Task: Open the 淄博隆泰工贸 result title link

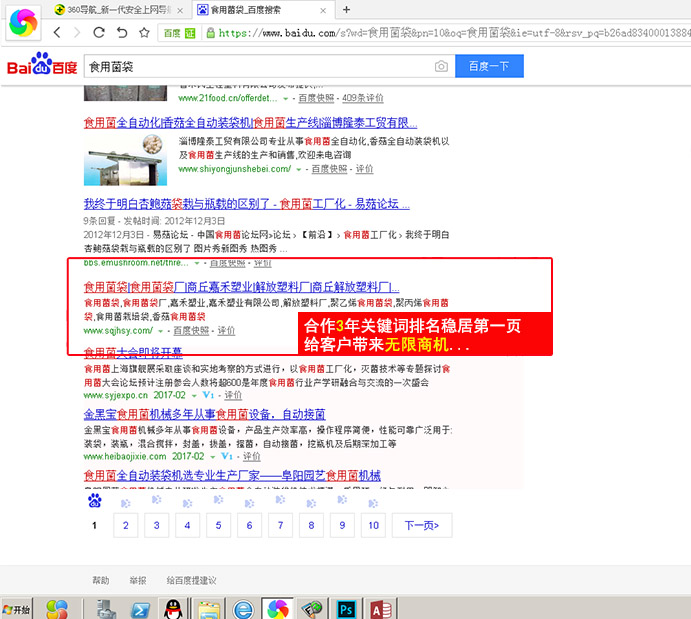Action: (250, 122)
